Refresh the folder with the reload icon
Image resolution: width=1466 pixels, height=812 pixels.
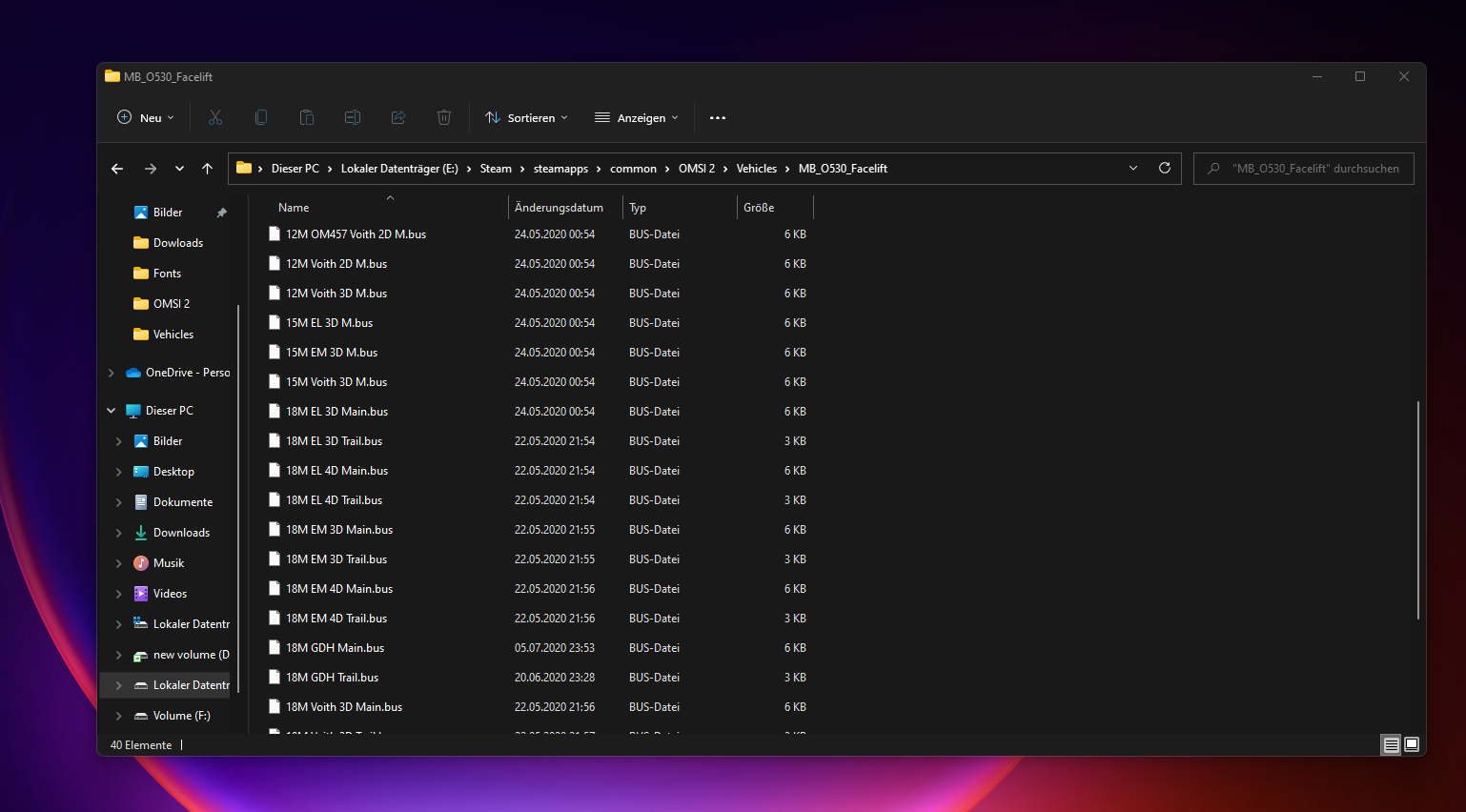coord(1164,168)
